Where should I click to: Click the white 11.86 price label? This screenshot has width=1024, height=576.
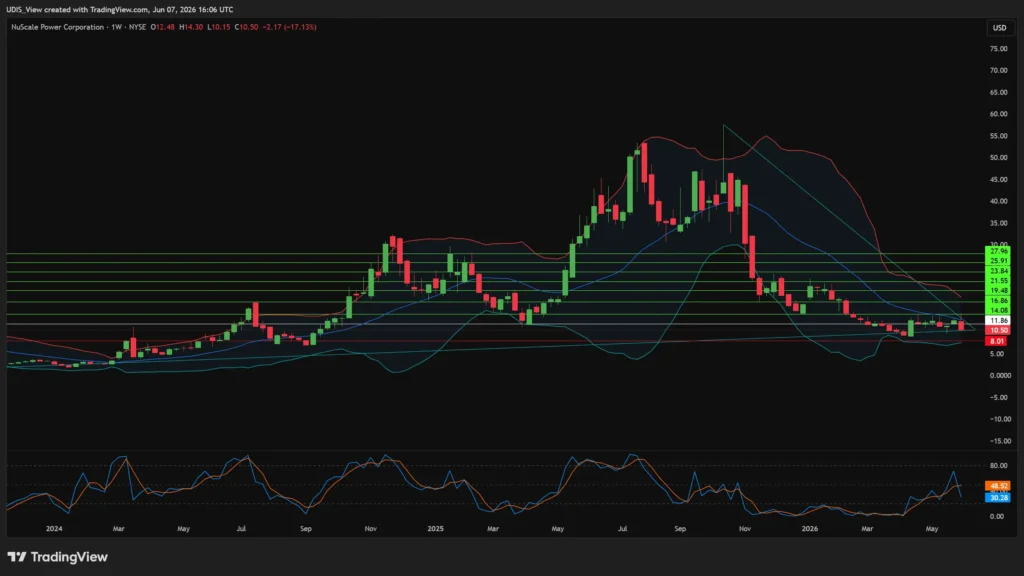coord(998,321)
